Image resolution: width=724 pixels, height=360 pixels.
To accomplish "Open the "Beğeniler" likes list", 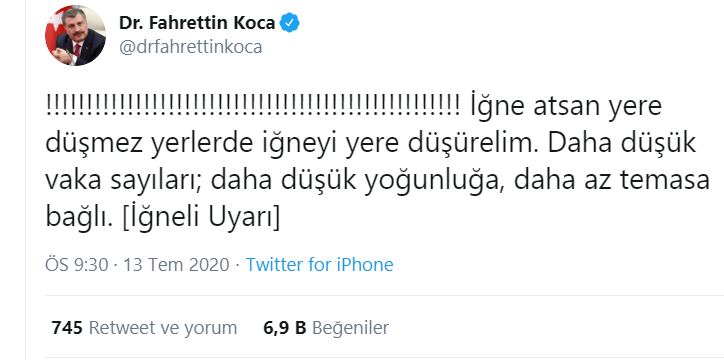I will click(x=350, y=328).
